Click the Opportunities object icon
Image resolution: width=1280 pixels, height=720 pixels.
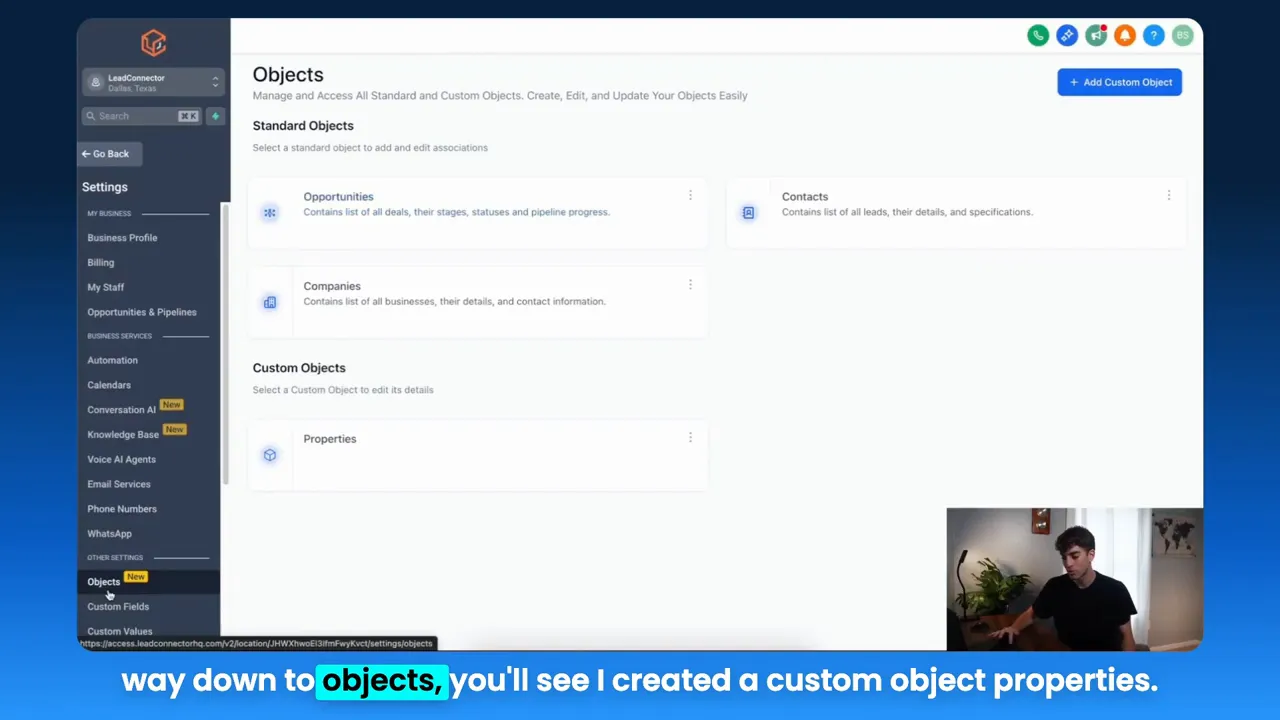pyautogui.click(x=270, y=212)
